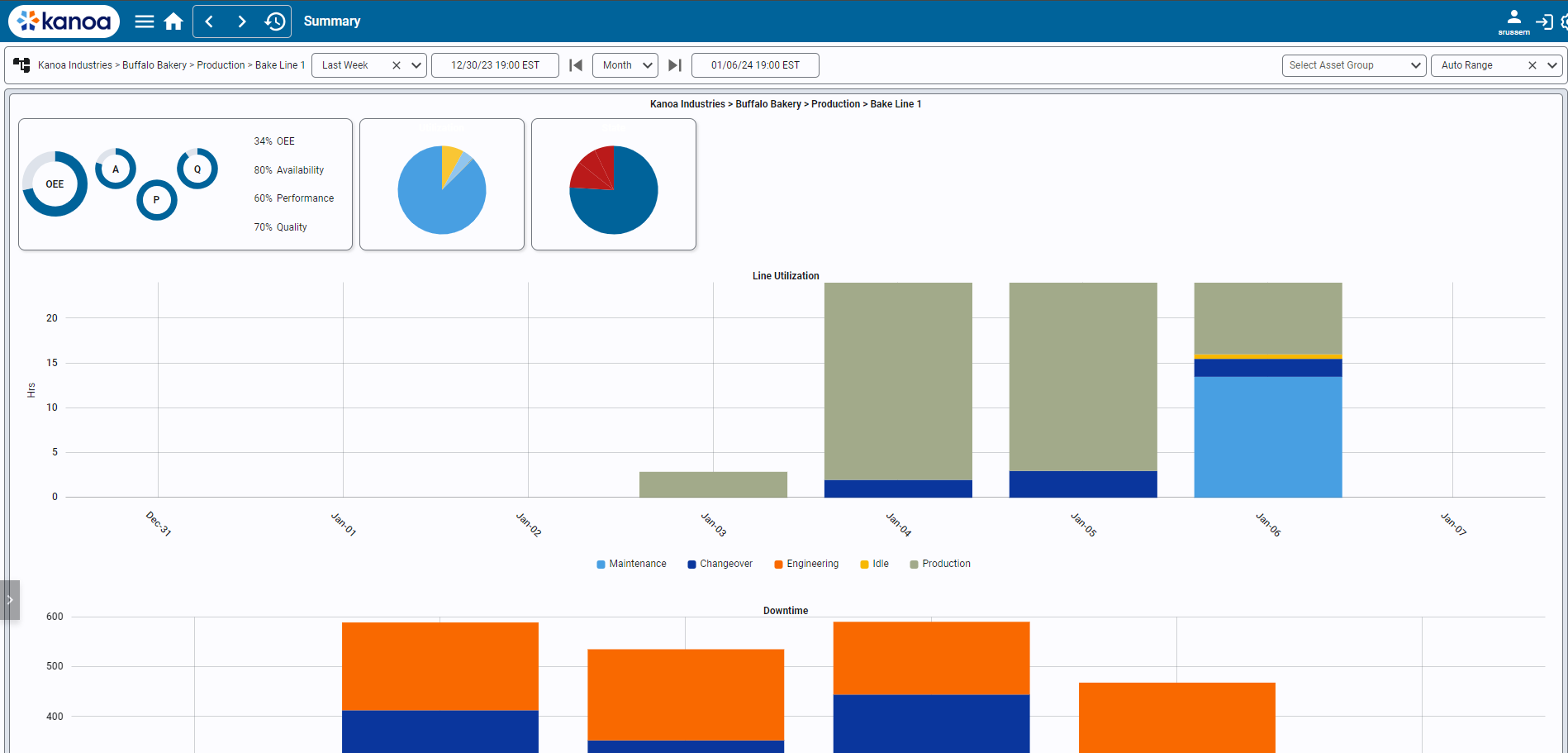1568x753 pixels.
Task: Click the Downtime chart title
Action: tap(786, 611)
